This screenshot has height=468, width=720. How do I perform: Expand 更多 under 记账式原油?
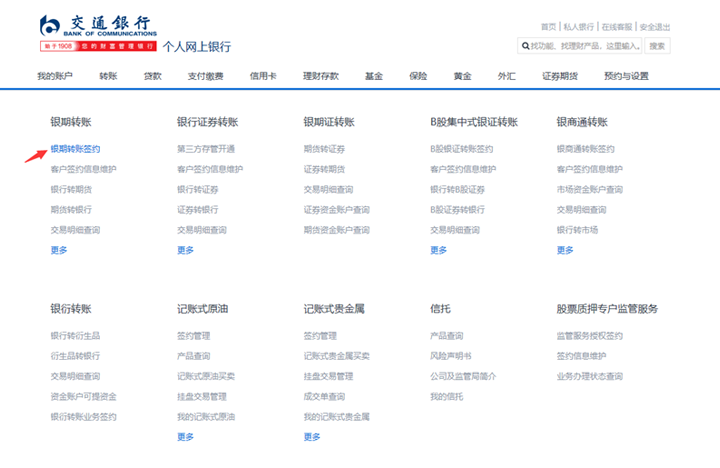[185, 437]
